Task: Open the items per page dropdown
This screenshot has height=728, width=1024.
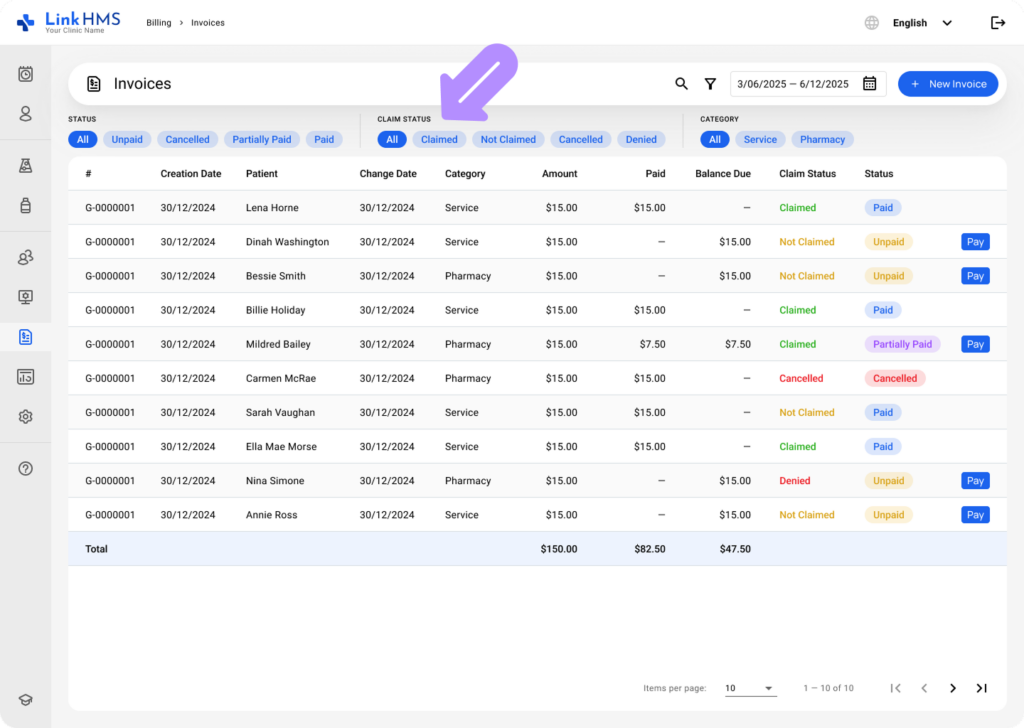Action: point(750,688)
